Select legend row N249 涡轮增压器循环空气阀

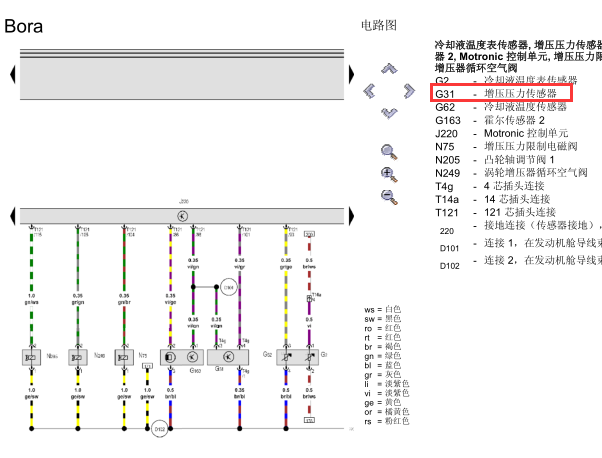pyautogui.click(x=511, y=173)
